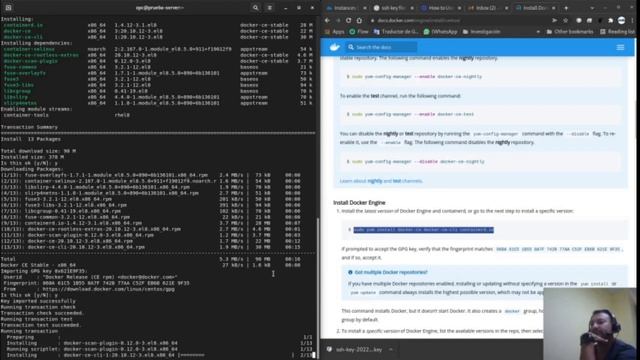Click the lock icon in address bar
640x360 pixels.
tap(372, 20)
